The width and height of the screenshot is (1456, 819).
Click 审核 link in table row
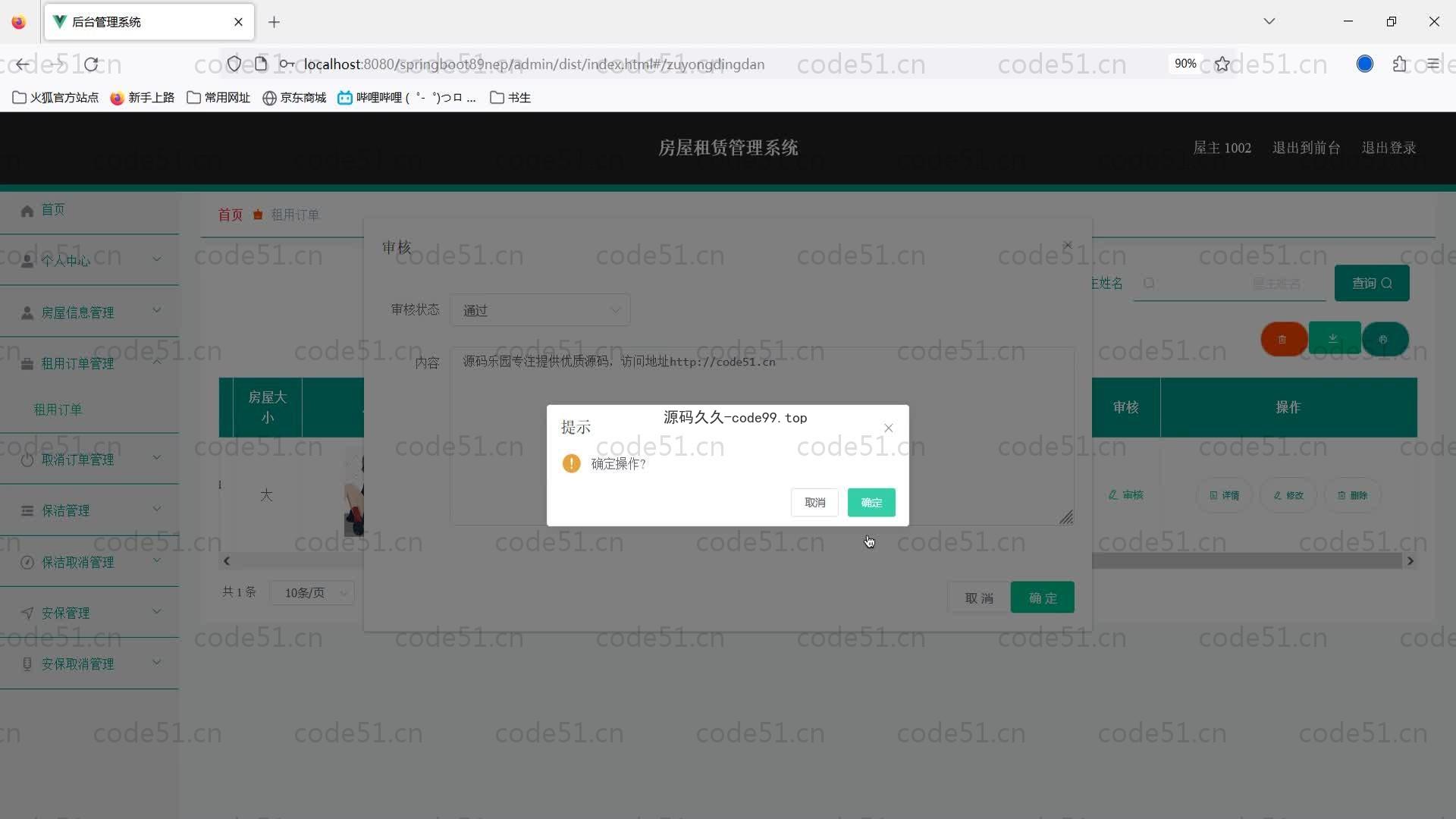click(x=1126, y=495)
